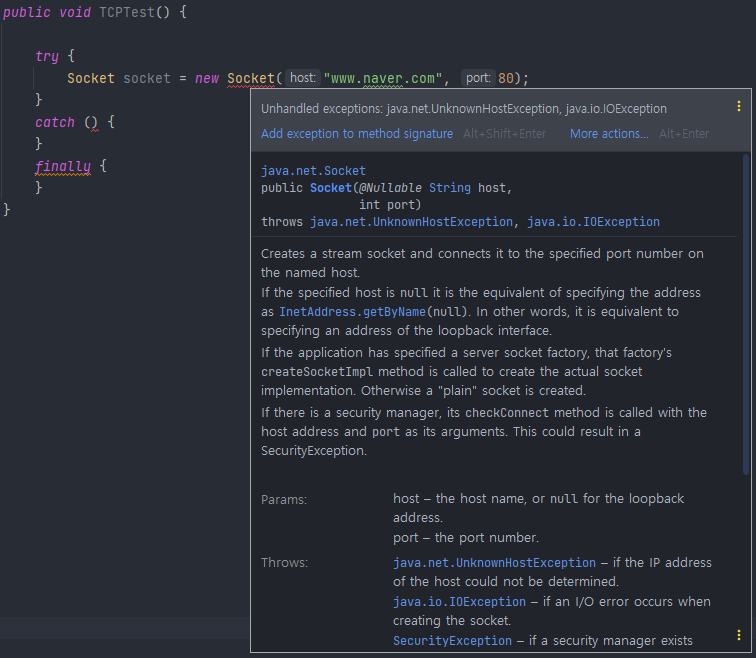Open the tooltip options three-dot menu at top
756x658 pixels.
click(x=739, y=107)
